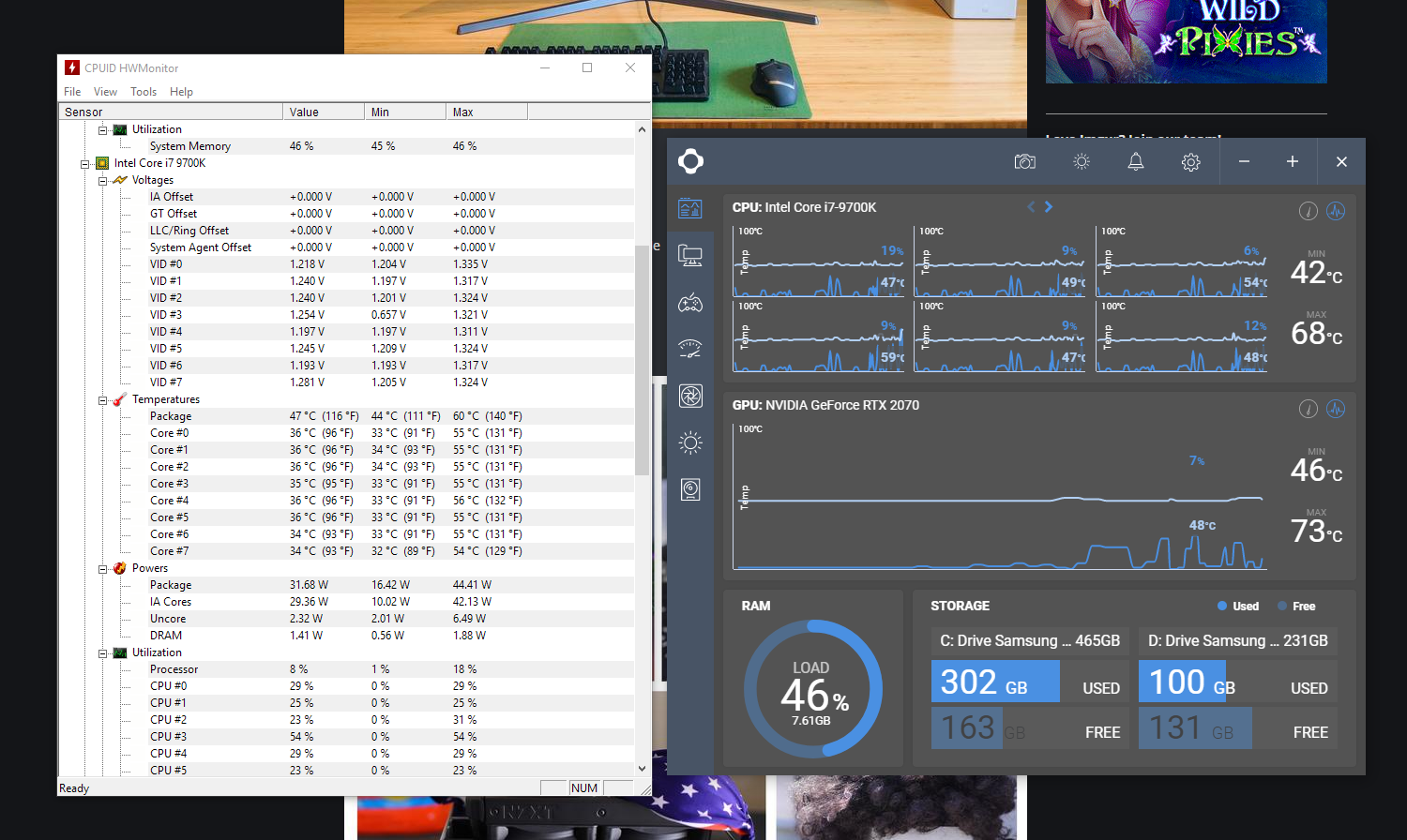Click the Value column header

pyautogui.click(x=324, y=112)
